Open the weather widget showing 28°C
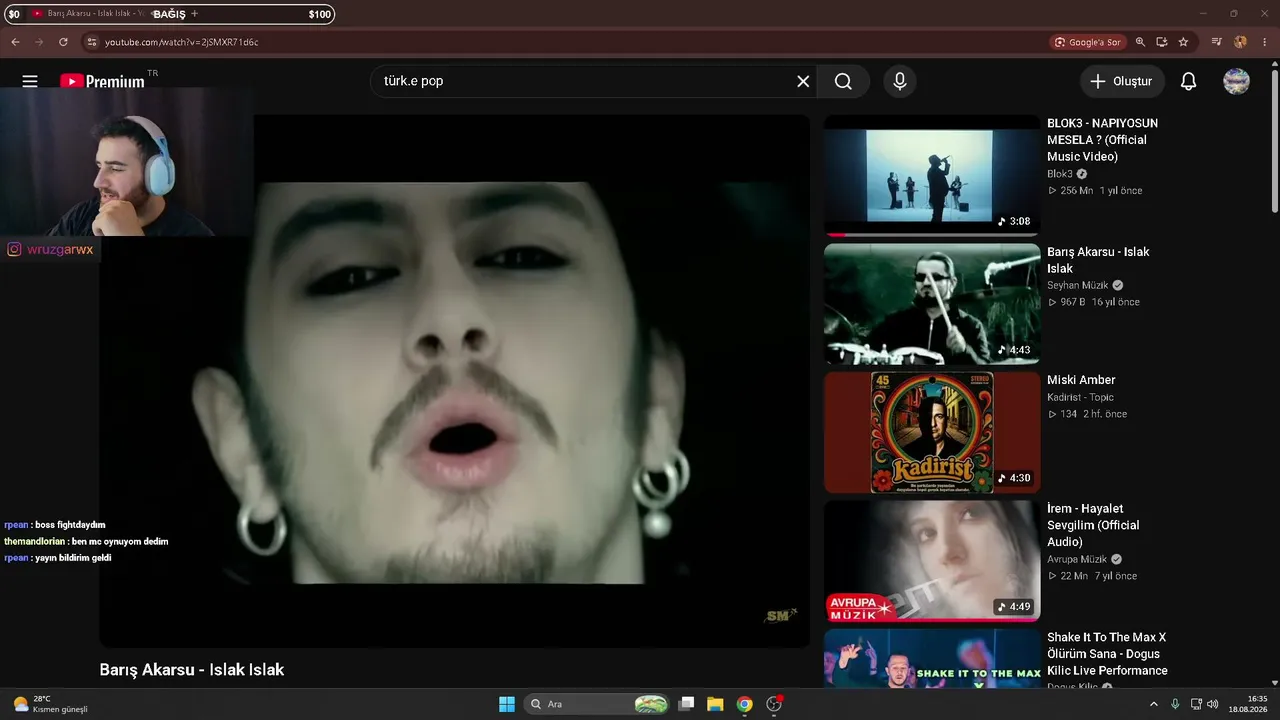The width and height of the screenshot is (1280, 720). tap(50, 704)
